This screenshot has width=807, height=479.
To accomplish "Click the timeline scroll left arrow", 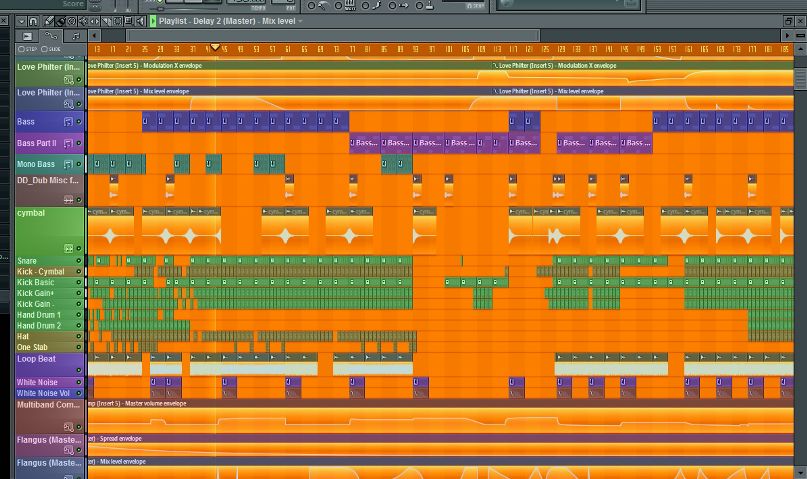I will (94, 36).
